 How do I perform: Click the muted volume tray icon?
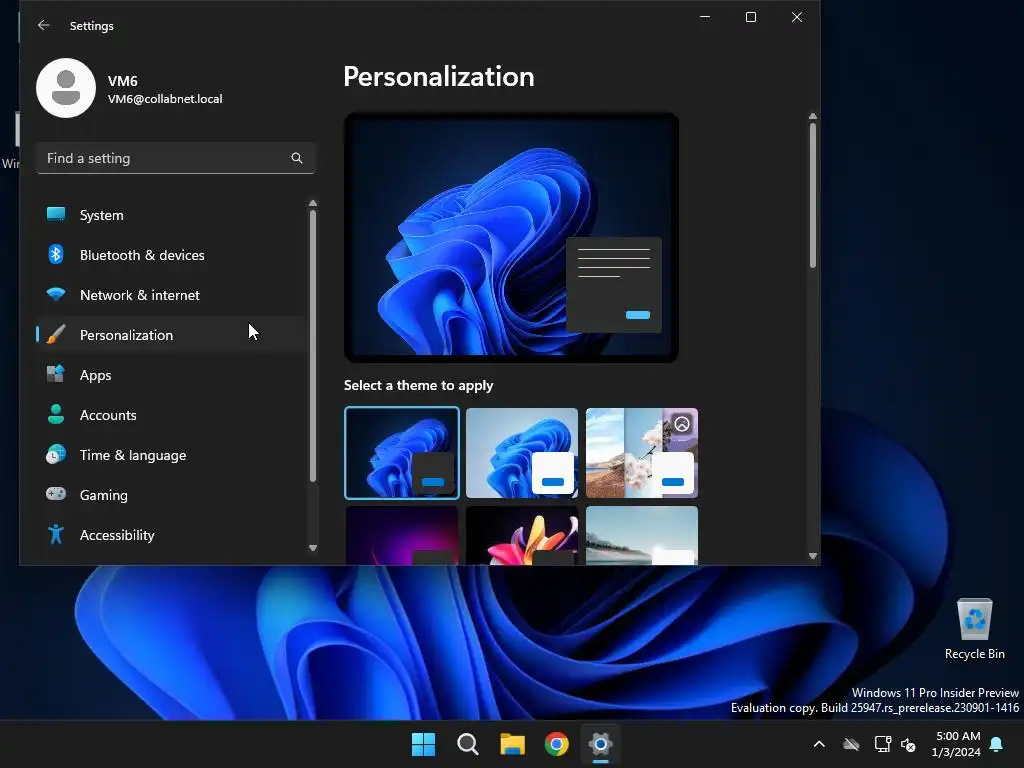point(908,744)
